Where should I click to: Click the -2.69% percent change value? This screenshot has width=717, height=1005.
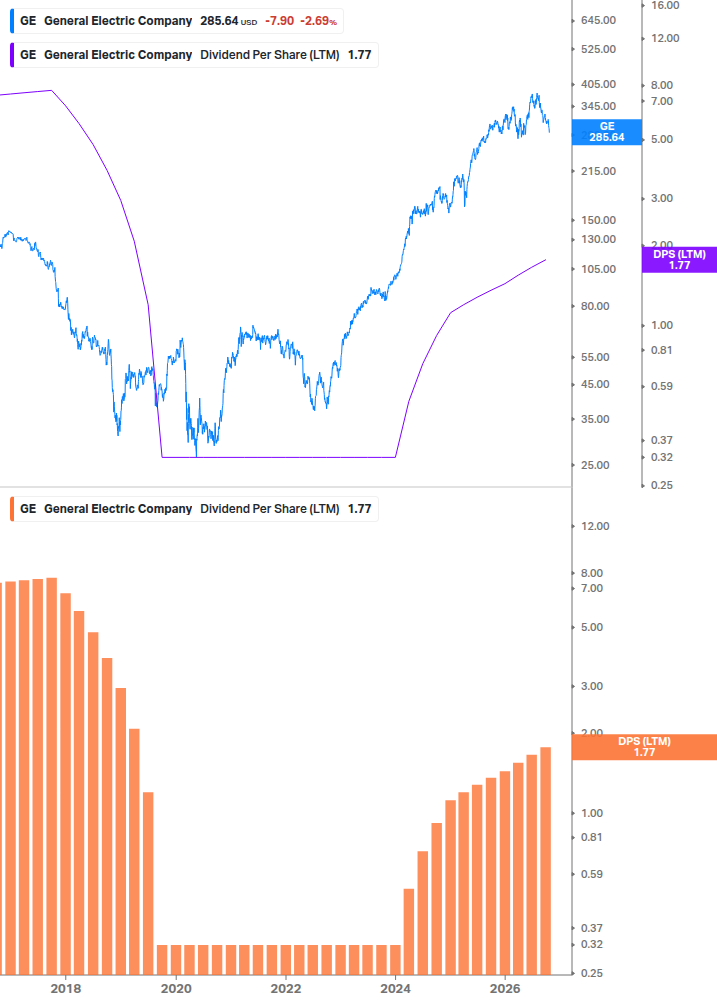click(318, 21)
